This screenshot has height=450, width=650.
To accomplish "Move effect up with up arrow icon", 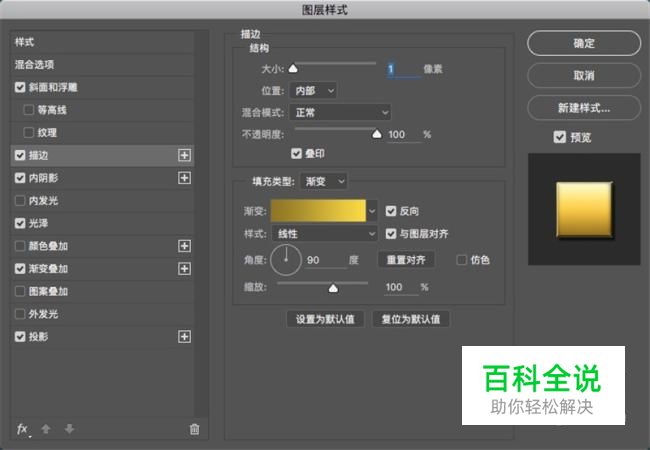I will (x=46, y=429).
